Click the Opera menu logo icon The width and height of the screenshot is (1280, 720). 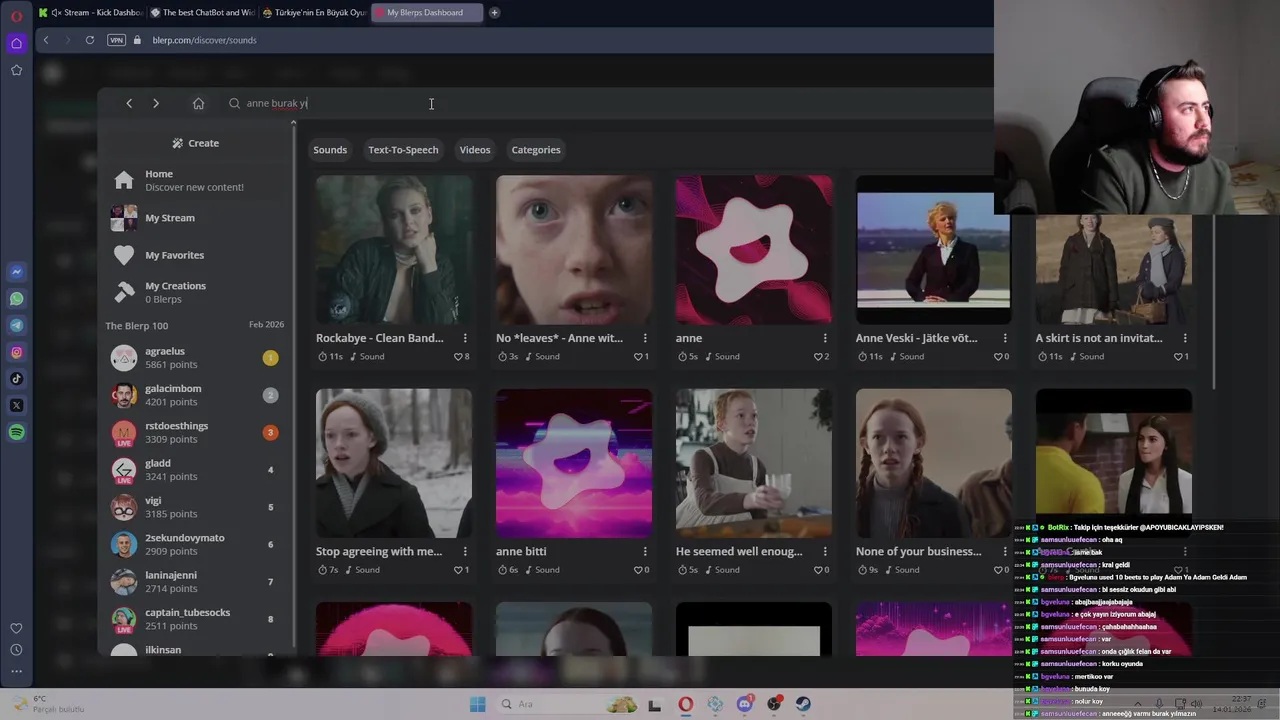click(16, 16)
